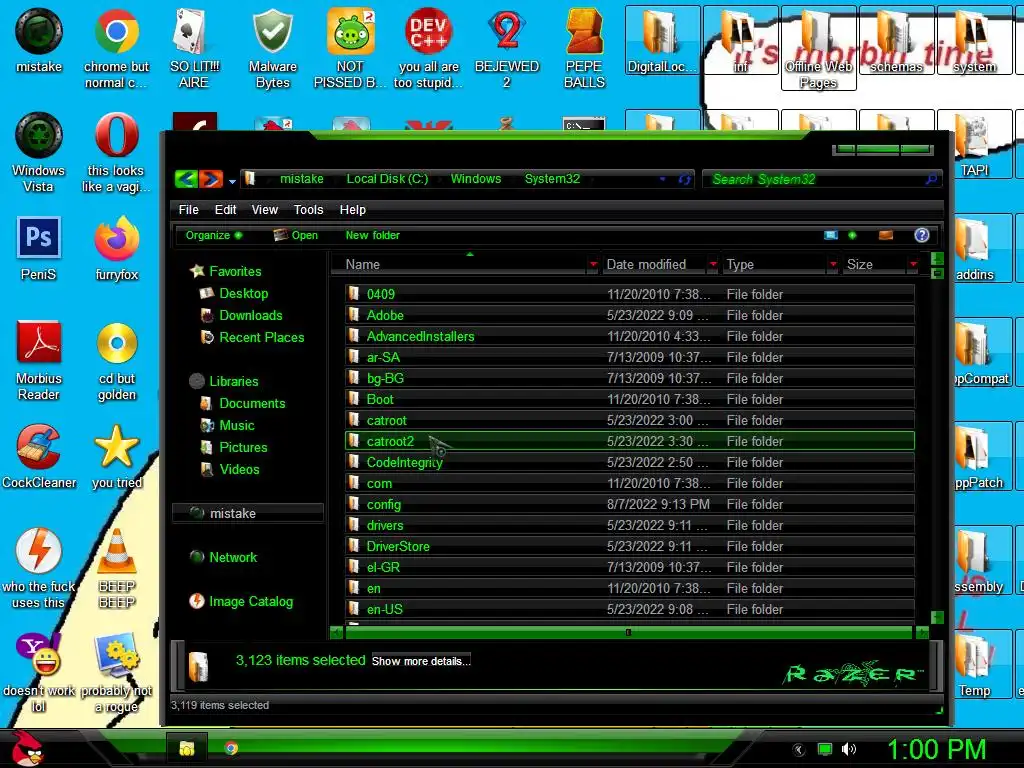Open the Name column filter dropdown
Image resolution: width=1024 pixels, height=768 pixels.
[x=593, y=264]
